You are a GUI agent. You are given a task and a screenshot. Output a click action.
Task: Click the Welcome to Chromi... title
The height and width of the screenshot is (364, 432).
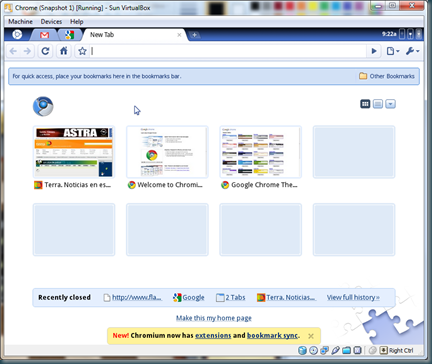coord(170,185)
